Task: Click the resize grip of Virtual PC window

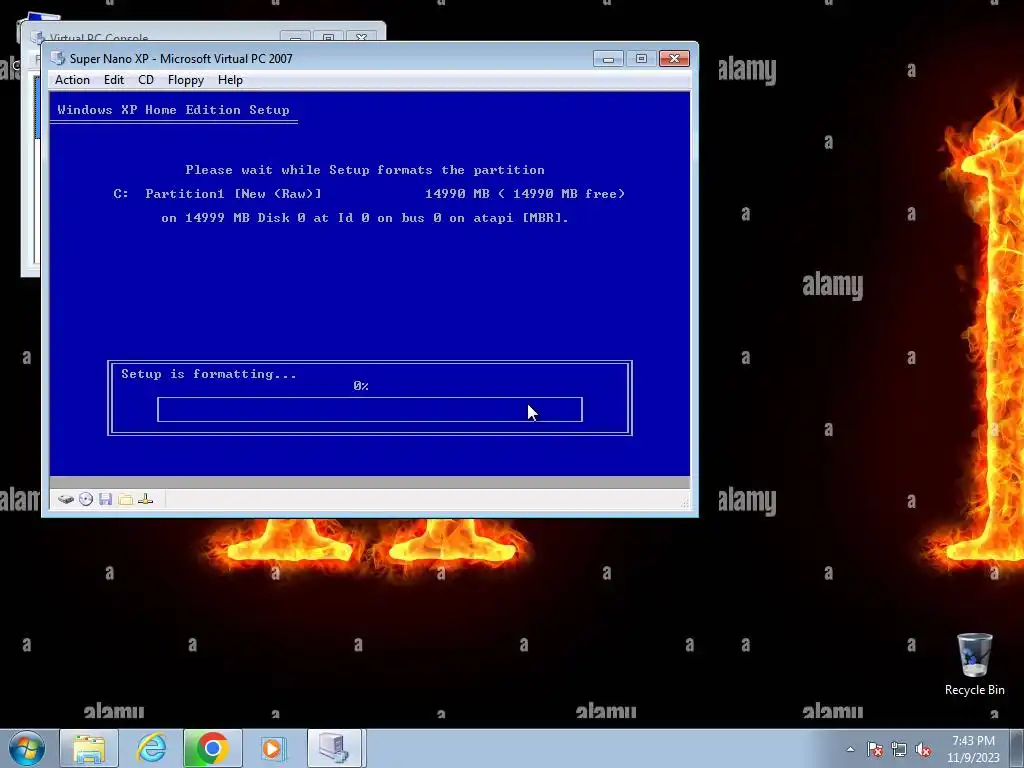Action: coord(684,503)
